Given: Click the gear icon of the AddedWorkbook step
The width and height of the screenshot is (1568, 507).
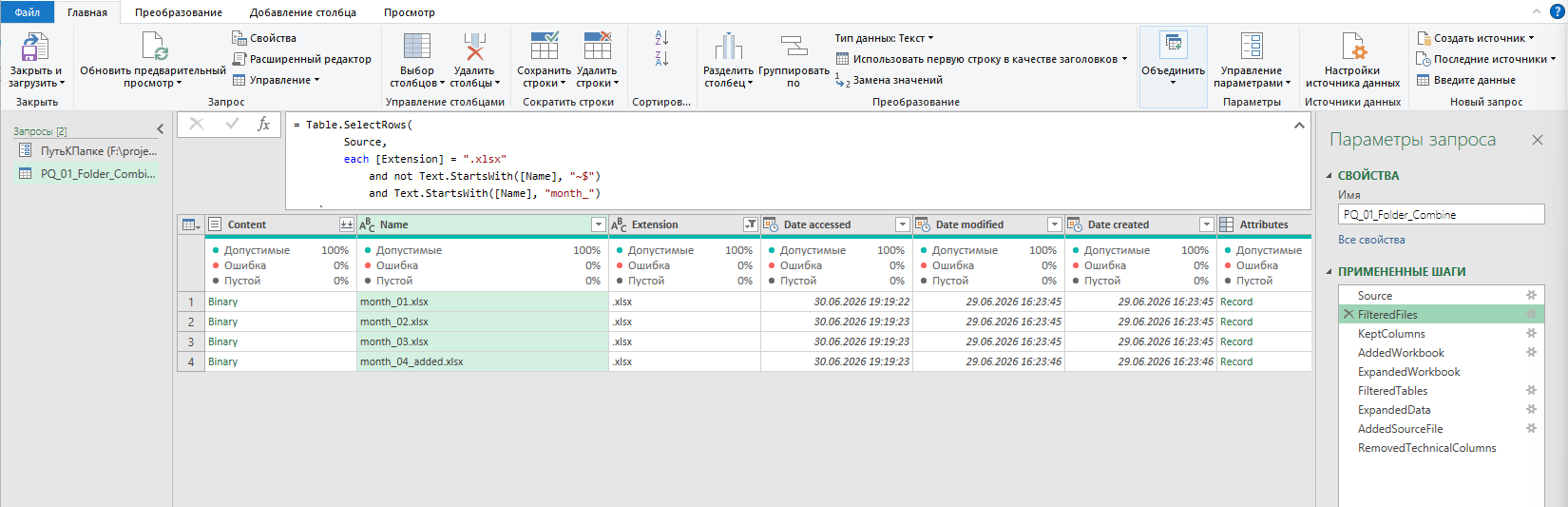Looking at the screenshot, I should 1531,353.
